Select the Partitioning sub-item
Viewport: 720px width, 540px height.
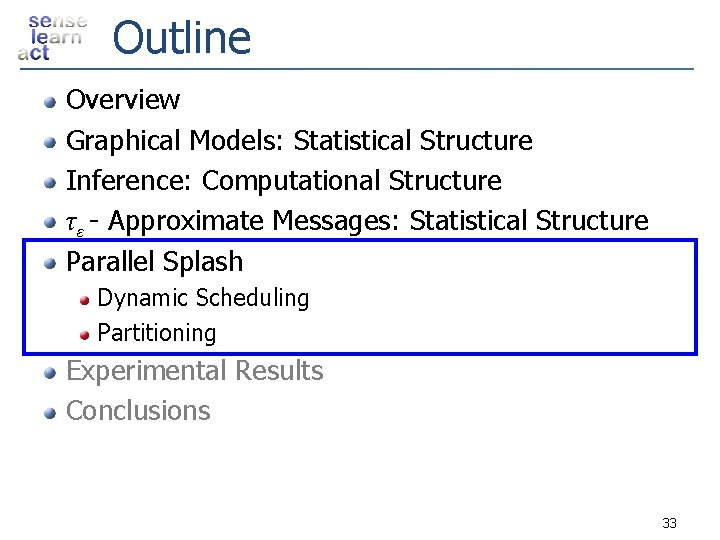coord(156,333)
